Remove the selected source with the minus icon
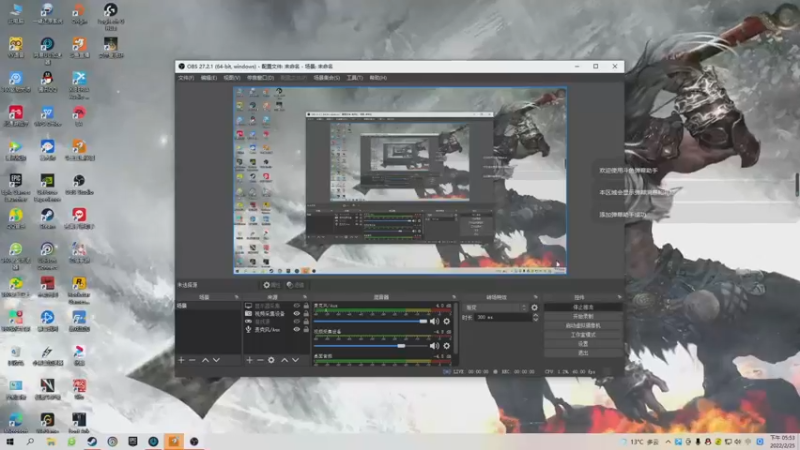 click(260, 360)
